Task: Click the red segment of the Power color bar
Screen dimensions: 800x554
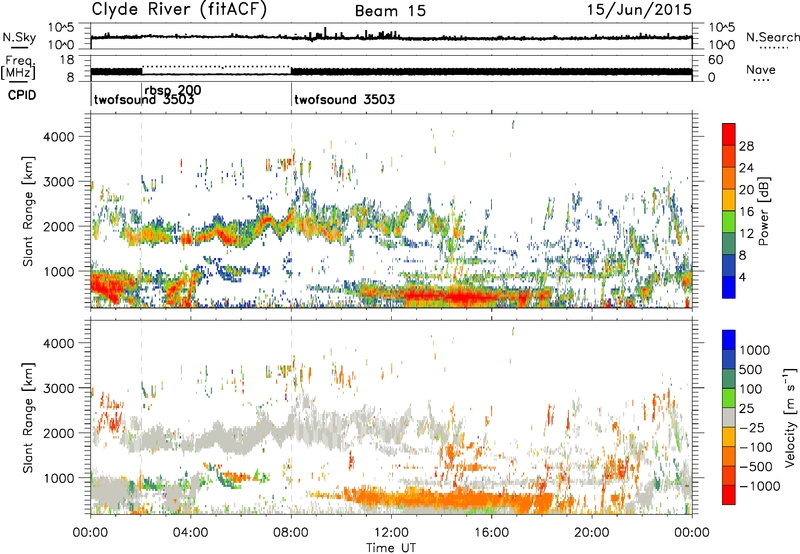Action: 729,134
